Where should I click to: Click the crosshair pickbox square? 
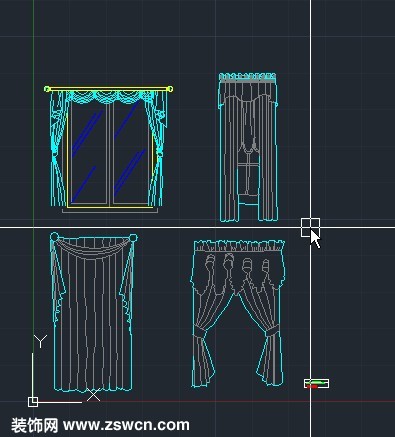(310, 228)
